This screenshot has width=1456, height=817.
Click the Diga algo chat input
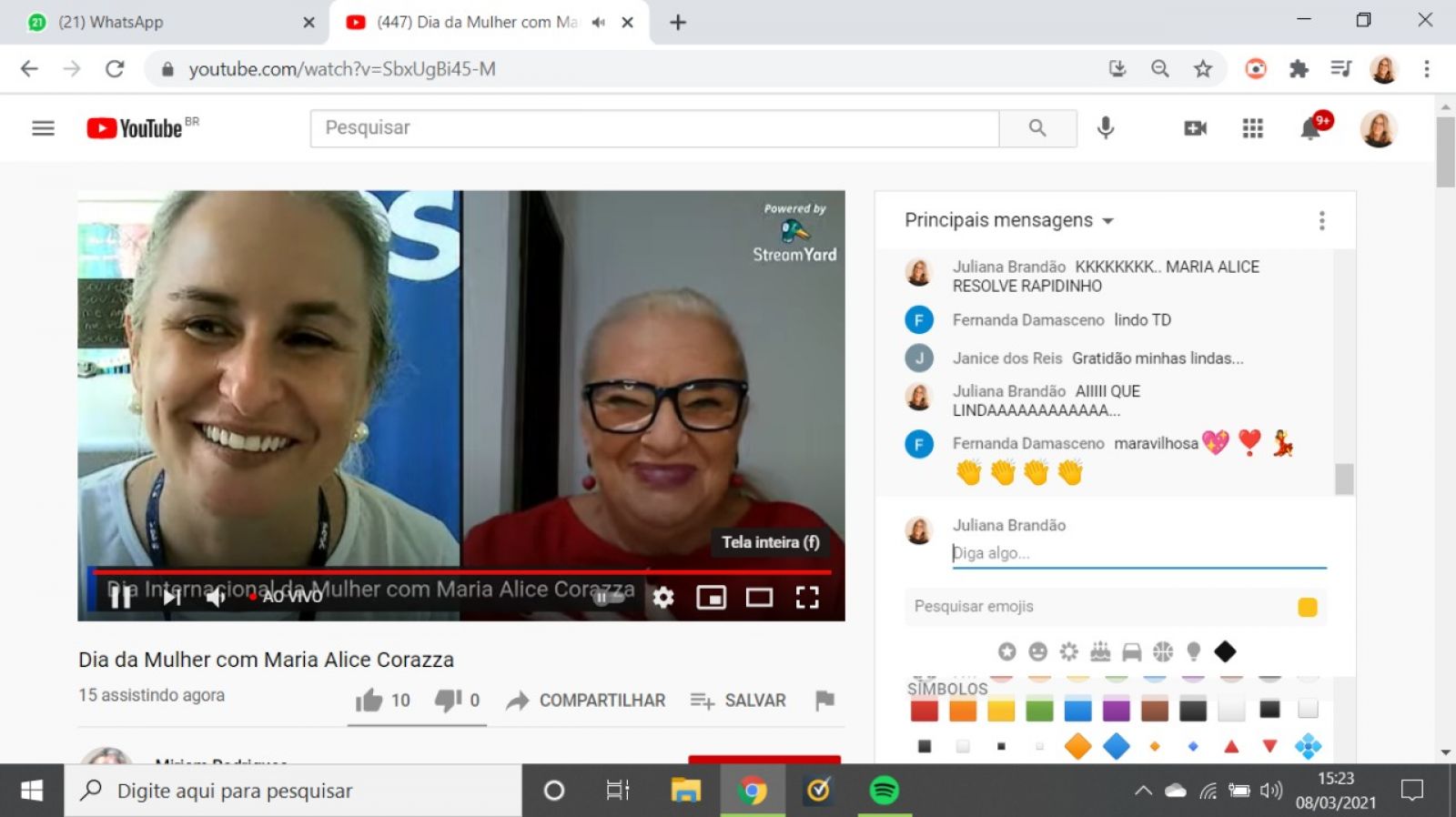coord(1137,553)
